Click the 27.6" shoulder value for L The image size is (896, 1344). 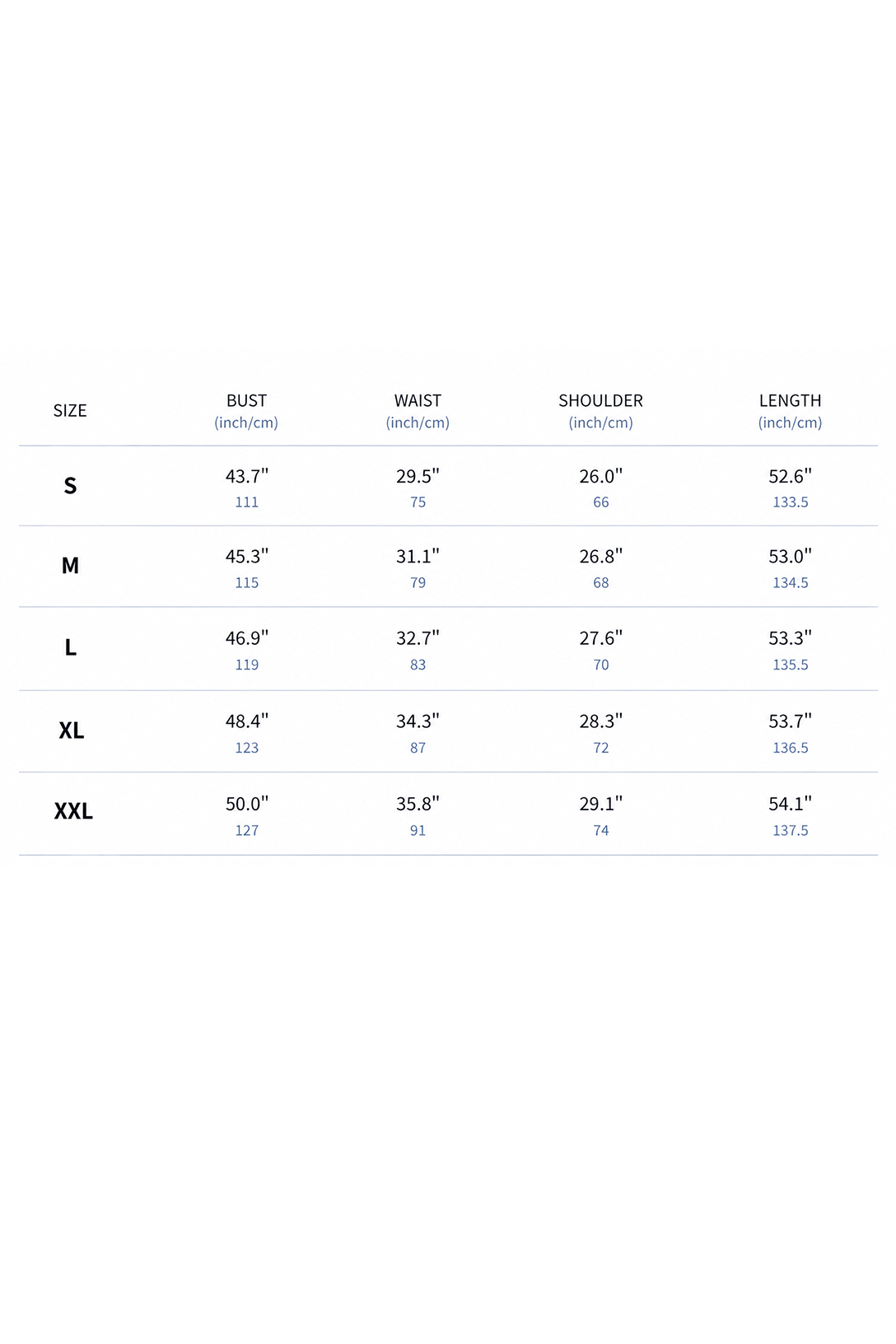coord(600,638)
